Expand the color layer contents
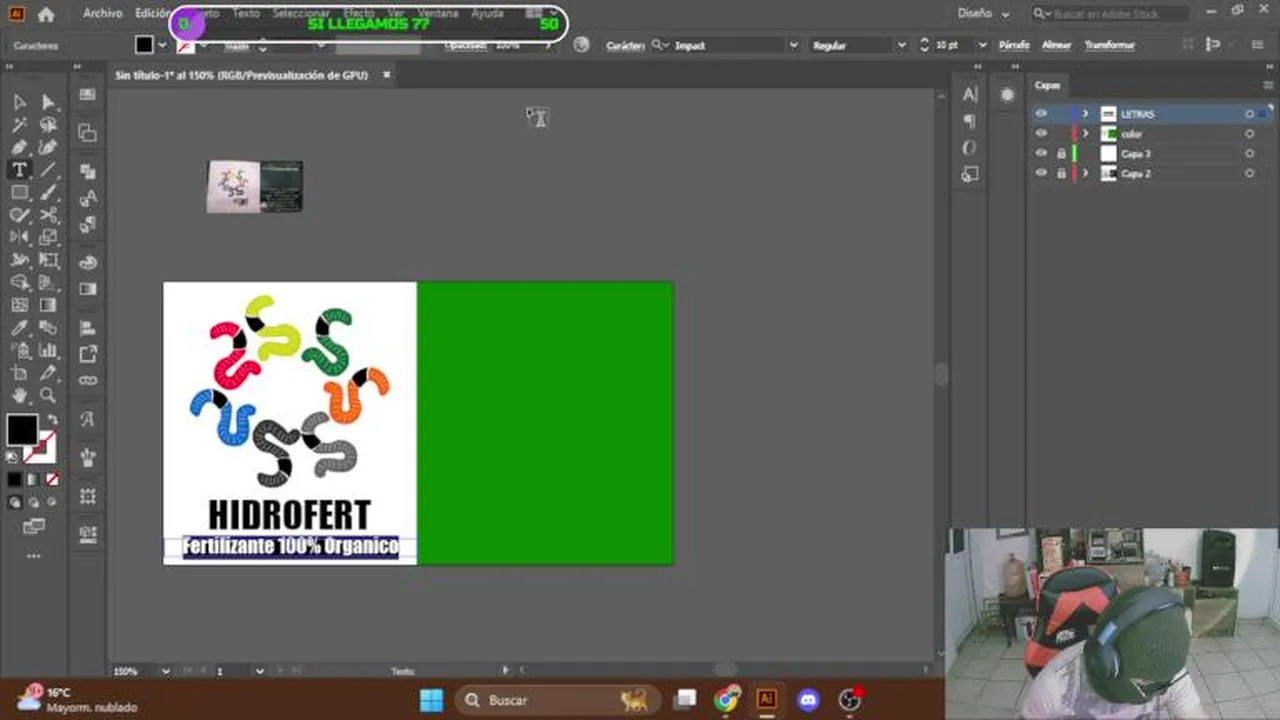 coord(1086,134)
